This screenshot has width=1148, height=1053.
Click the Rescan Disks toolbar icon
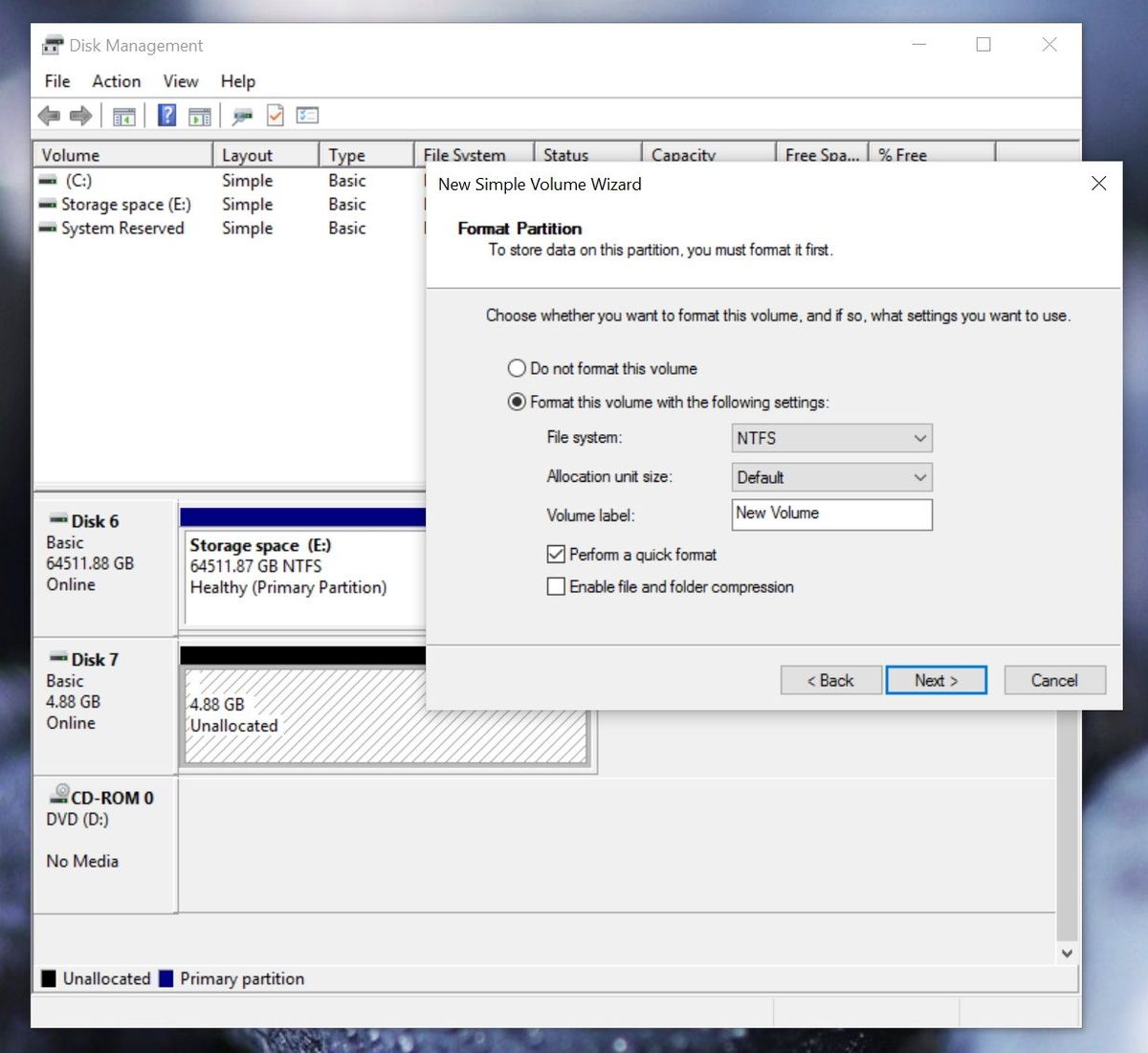pos(243,117)
